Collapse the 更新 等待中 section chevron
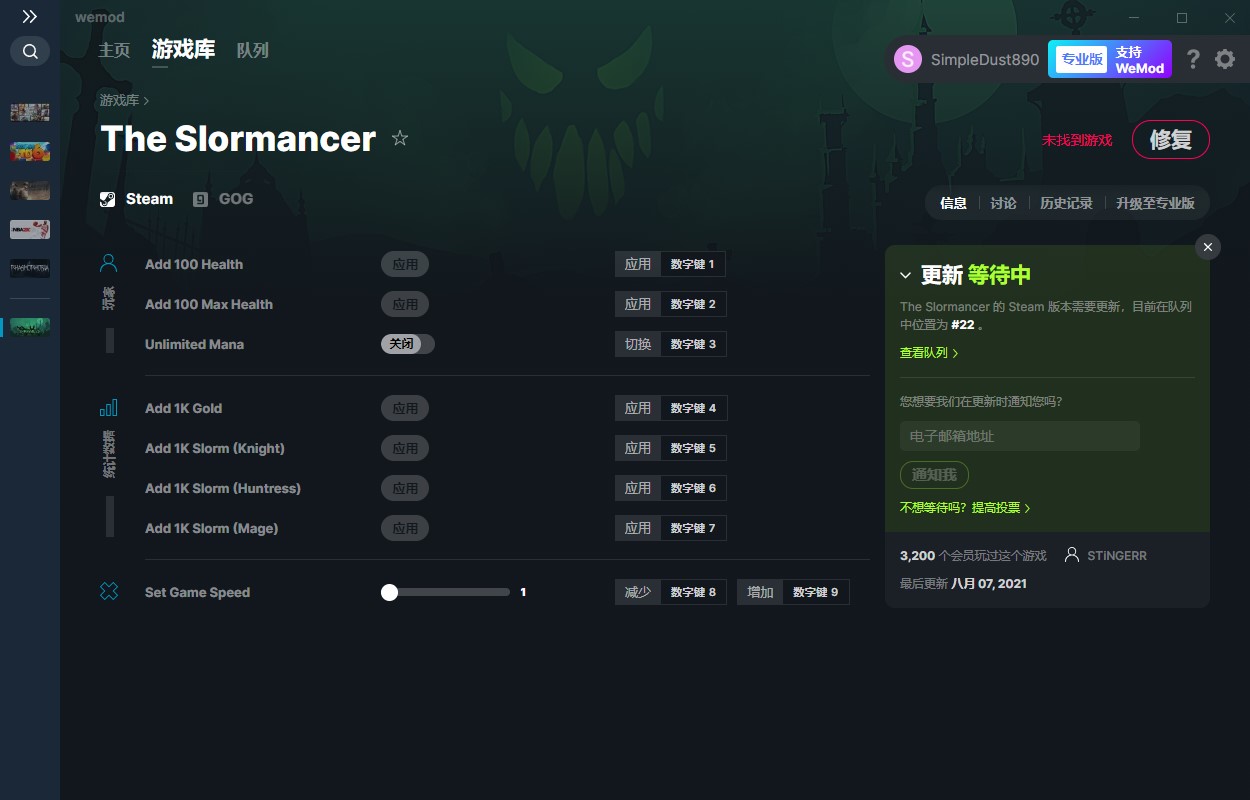Screen dimensions: 1250x800 (905, 275)
